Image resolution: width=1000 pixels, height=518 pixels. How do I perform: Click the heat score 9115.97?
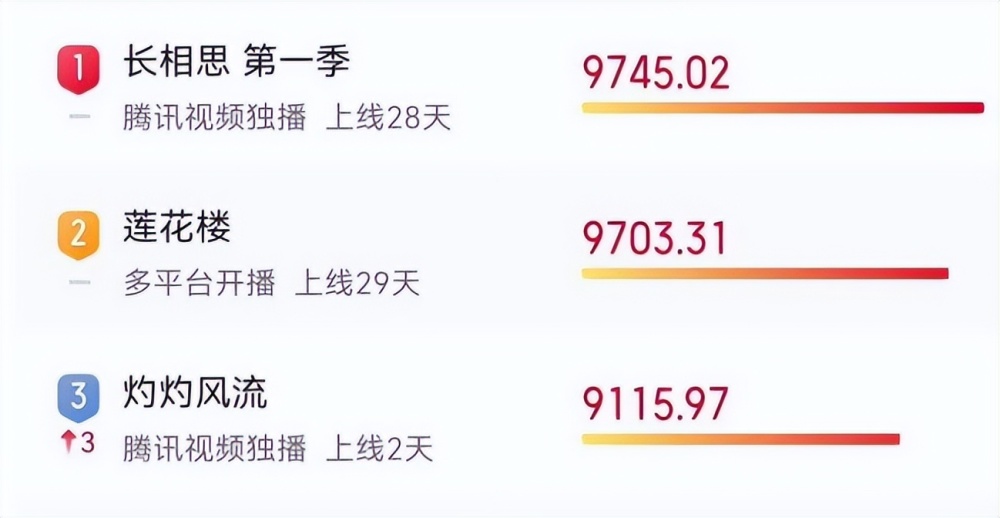[x=656, y=403]
